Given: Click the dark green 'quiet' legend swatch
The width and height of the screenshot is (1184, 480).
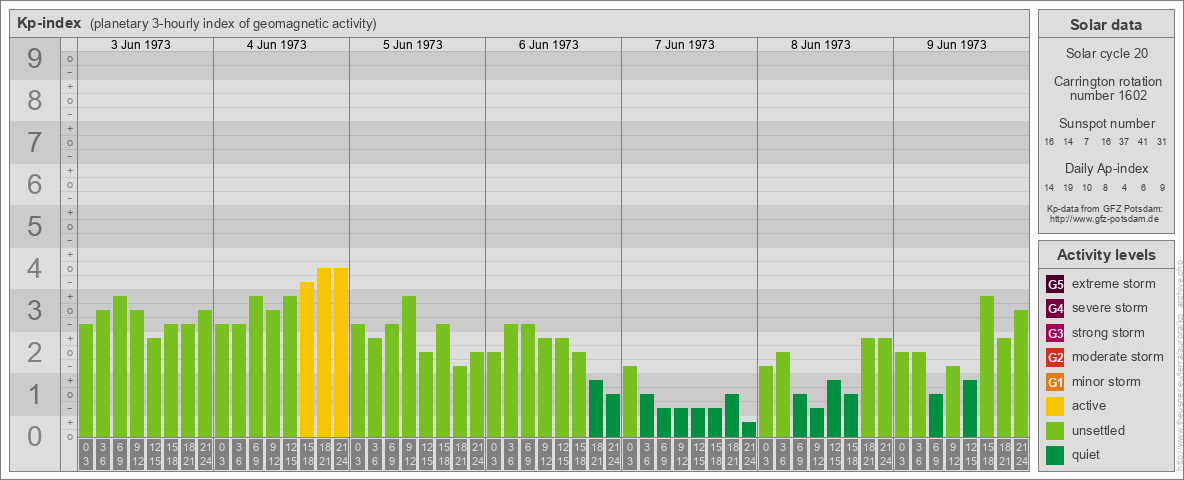Looking at the screenshot, I should click(1055, 455).
